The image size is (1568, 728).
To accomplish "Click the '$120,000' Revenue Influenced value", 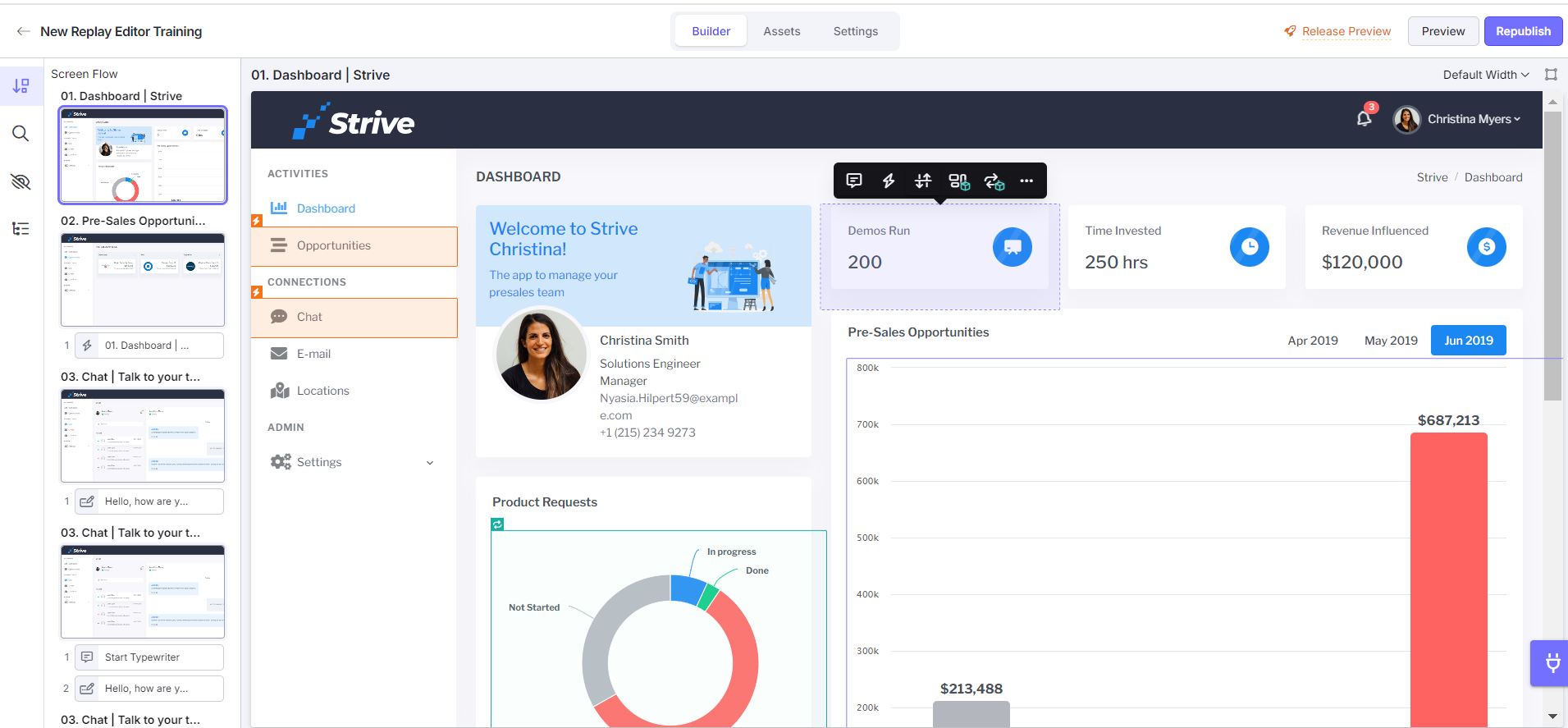I will [1362, 263].
